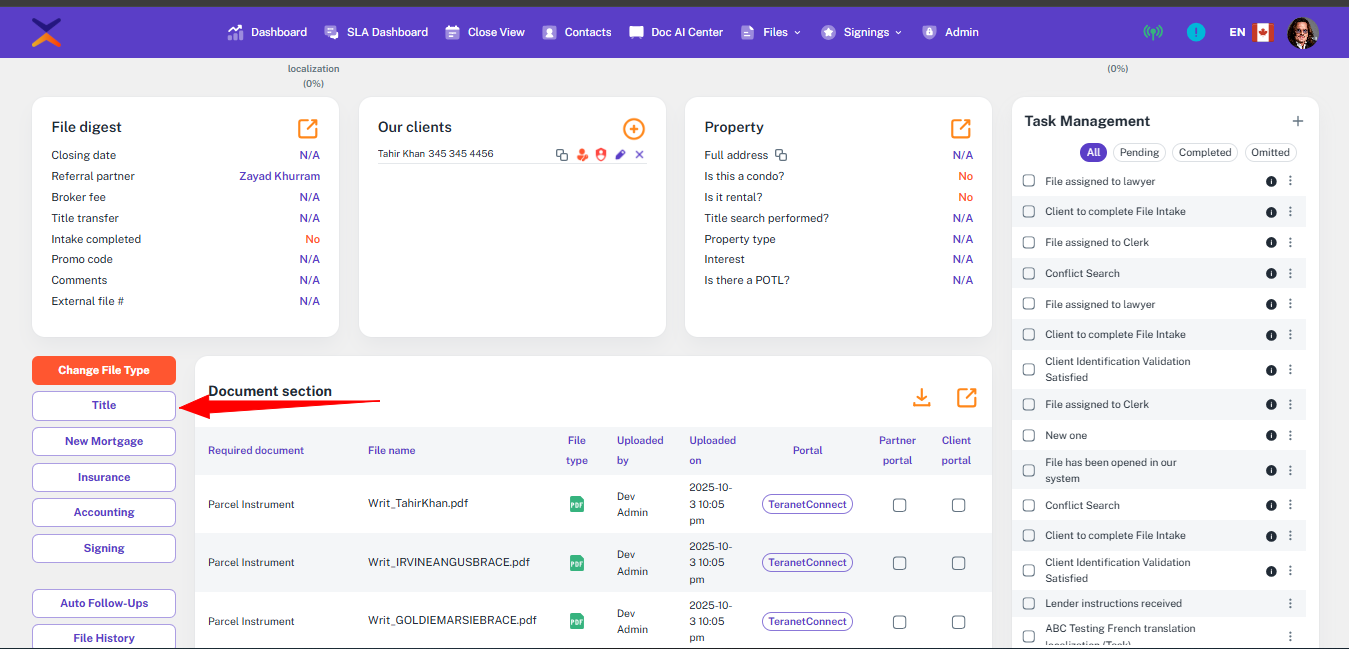Screen dimensions: 1349x649
Task: Copy the property full address
Action: point(781,155)
